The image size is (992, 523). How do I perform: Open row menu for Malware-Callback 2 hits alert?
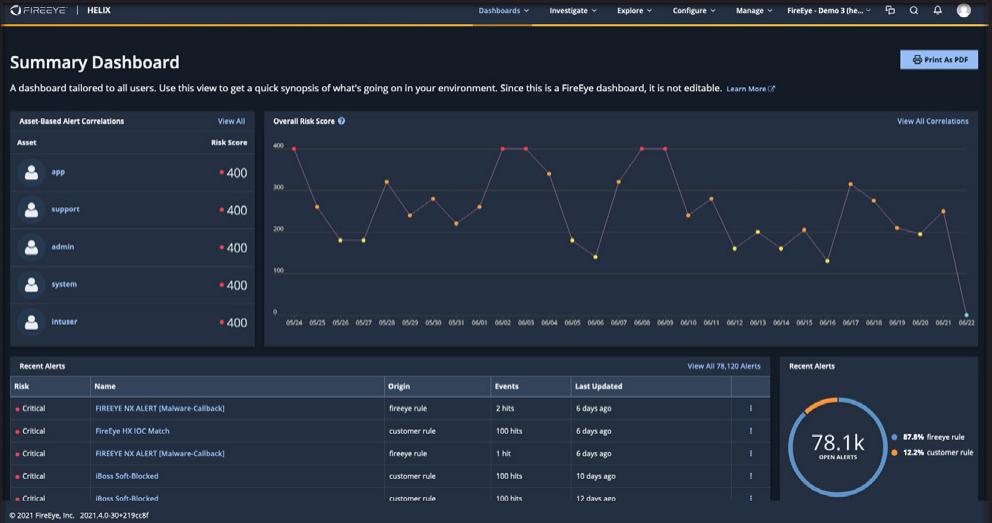[751, 409]
